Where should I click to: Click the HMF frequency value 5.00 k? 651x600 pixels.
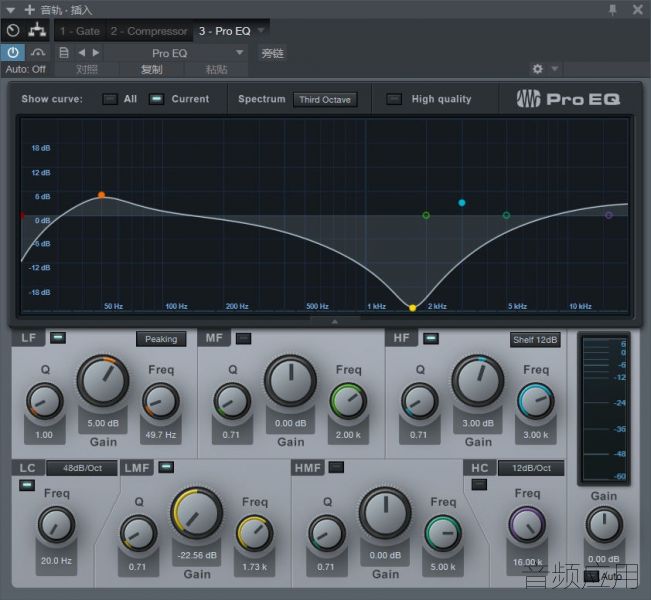pyautogui.click(x=443, y=567)
